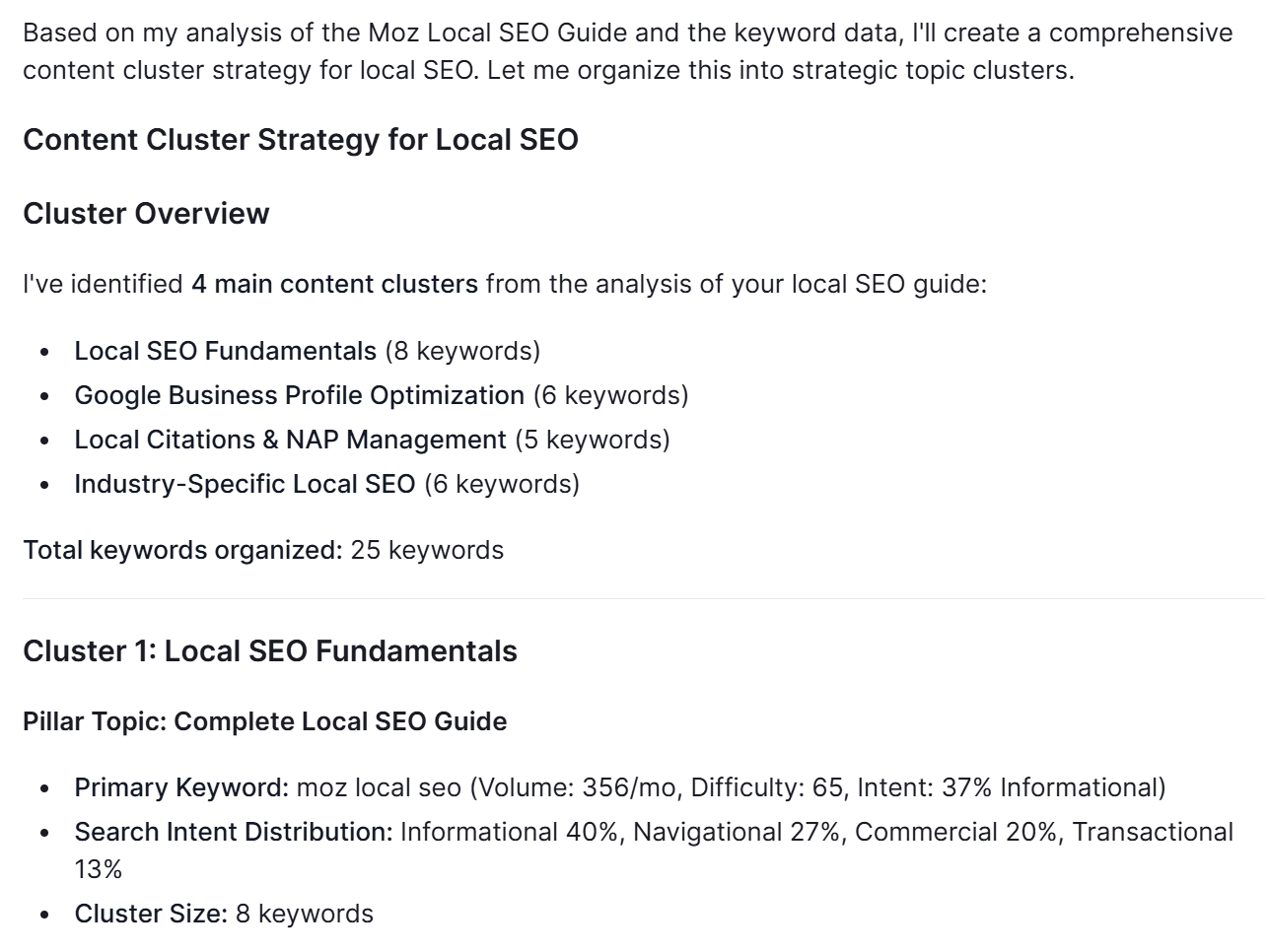
Task: Click the "(8 keywords)" count in overview list
Action: (x=462, y=351)
